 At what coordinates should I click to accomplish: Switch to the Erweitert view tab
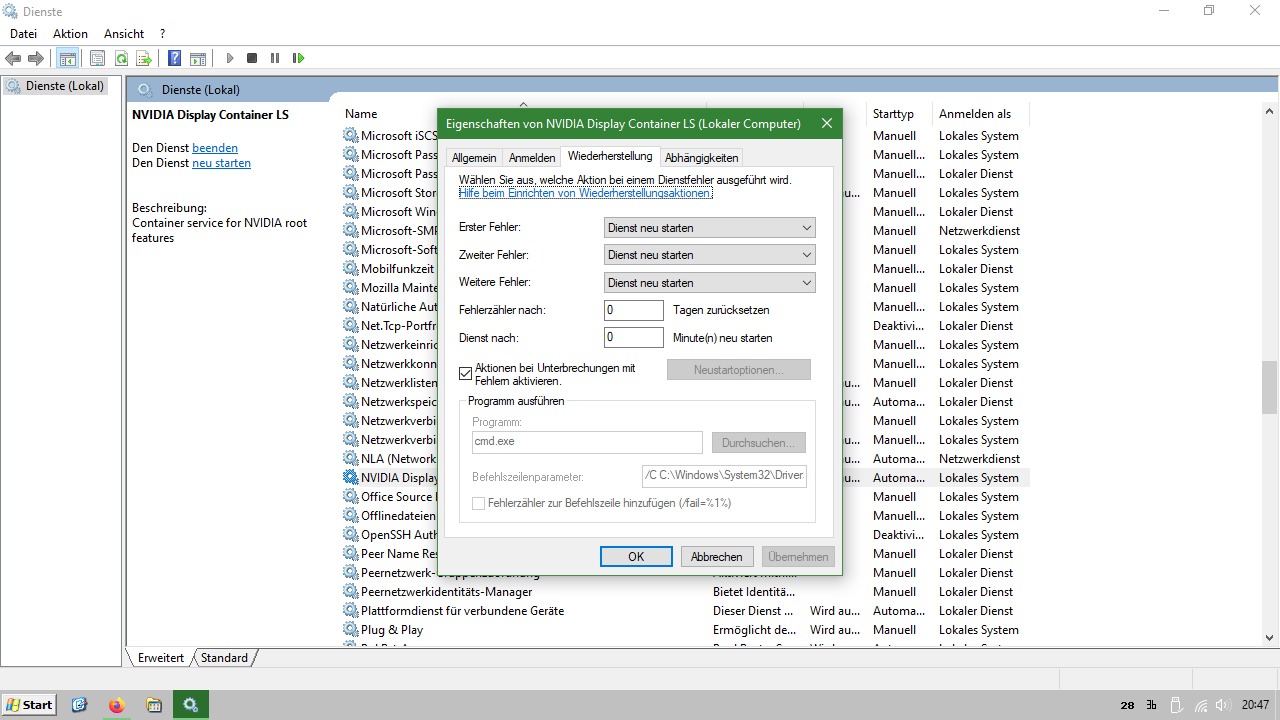coord(161,658)
